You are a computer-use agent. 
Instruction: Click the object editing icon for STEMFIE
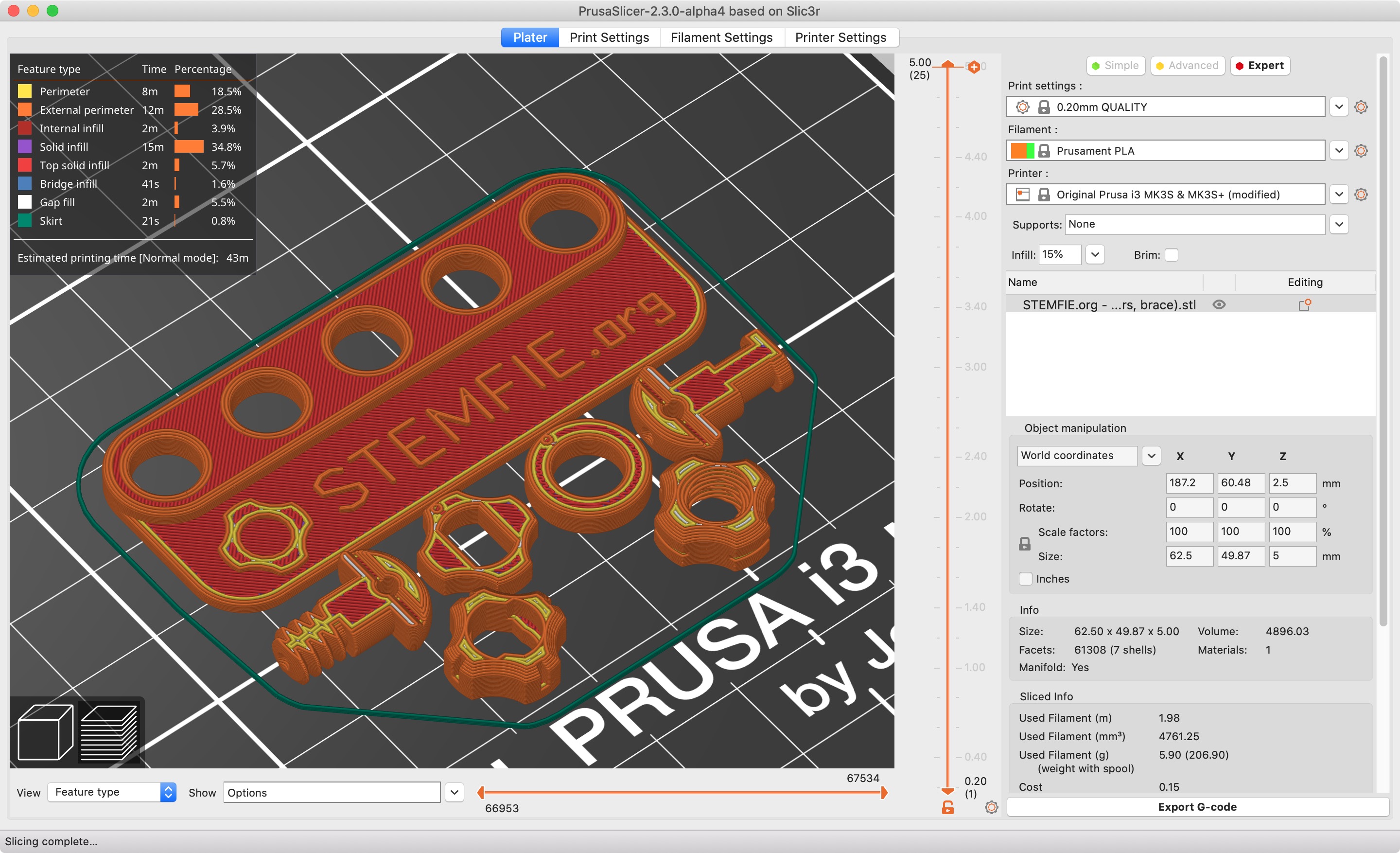pyautogui.click(x=1305, y=305)
